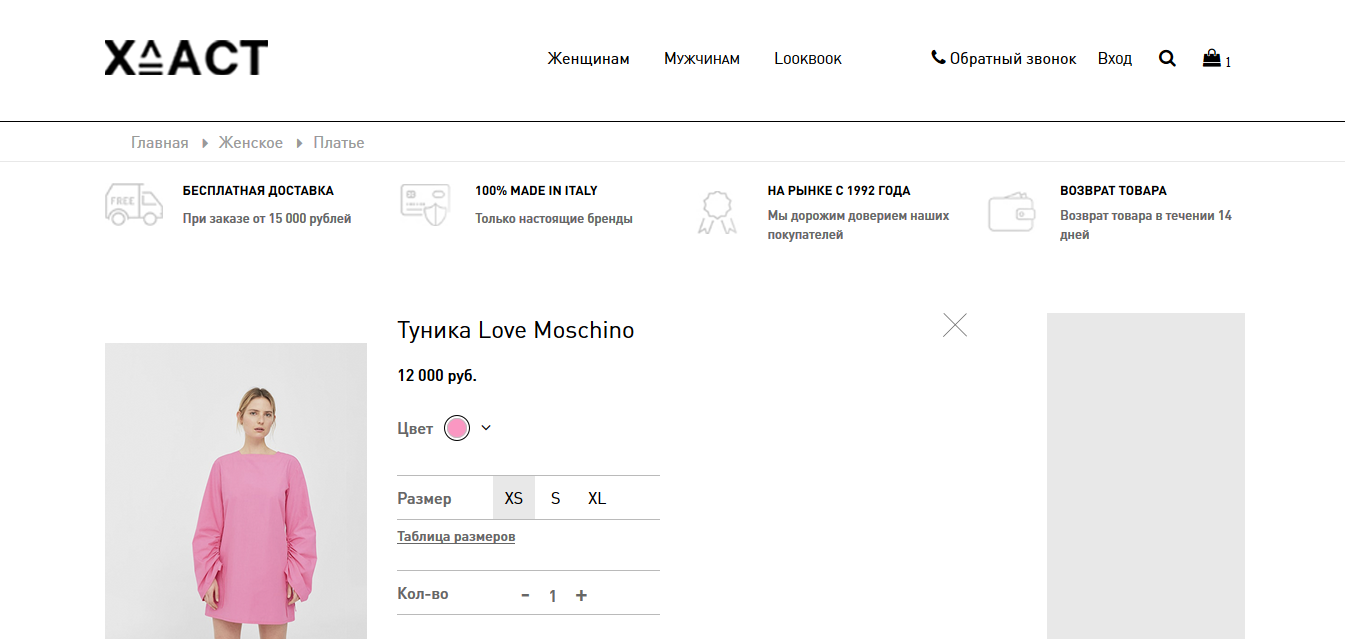Click the wallet return icon

point(1012,211)
